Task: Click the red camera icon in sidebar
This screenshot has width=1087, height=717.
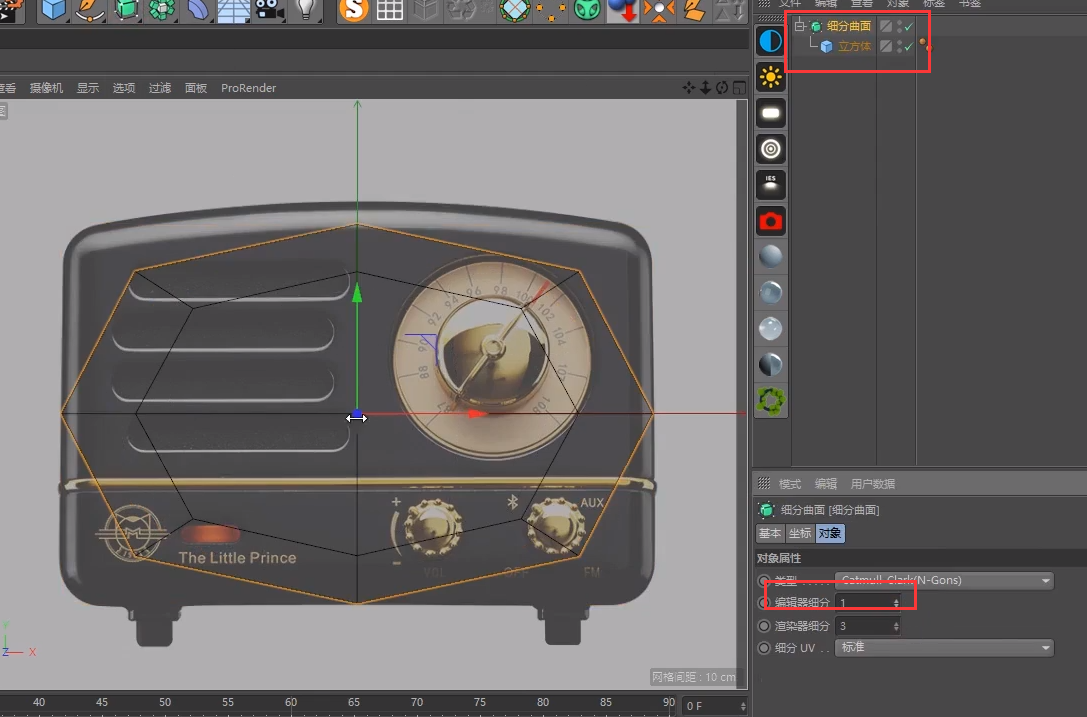Action: pos(770,221)
